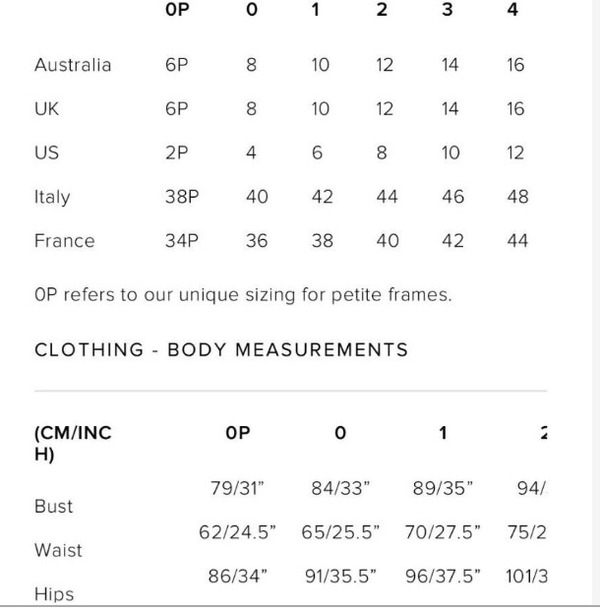
Task: Select the Bust row label
Action: [x=54, y=507]
